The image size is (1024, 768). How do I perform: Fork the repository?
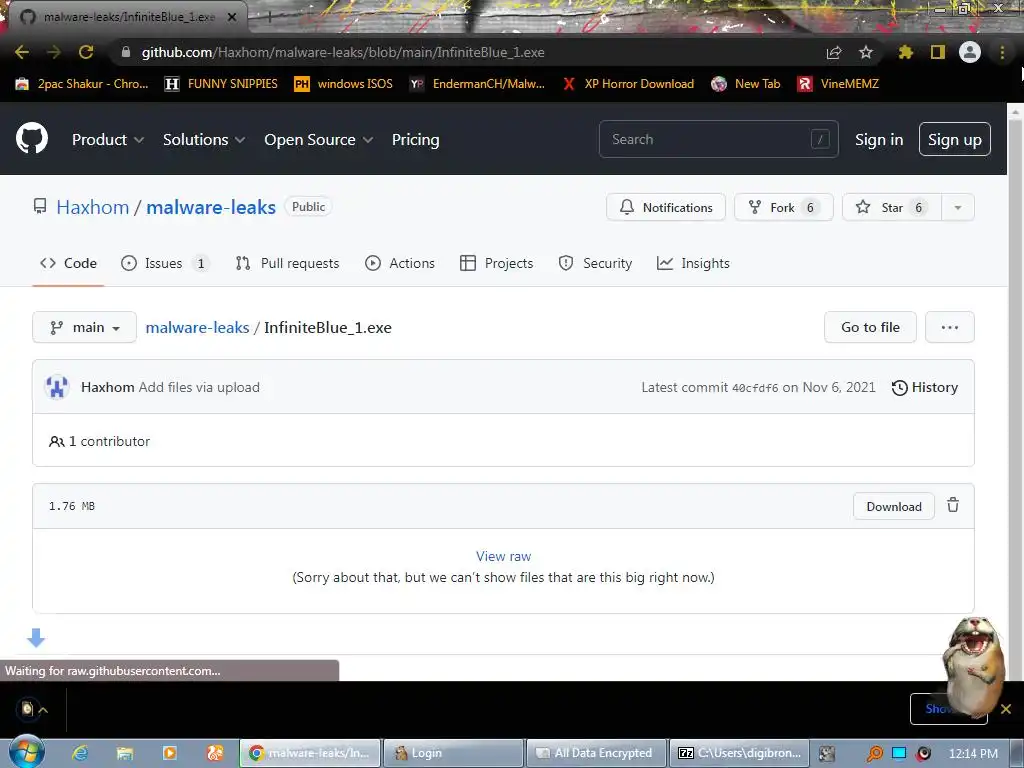pyautogui.click(x=784, y=208)
